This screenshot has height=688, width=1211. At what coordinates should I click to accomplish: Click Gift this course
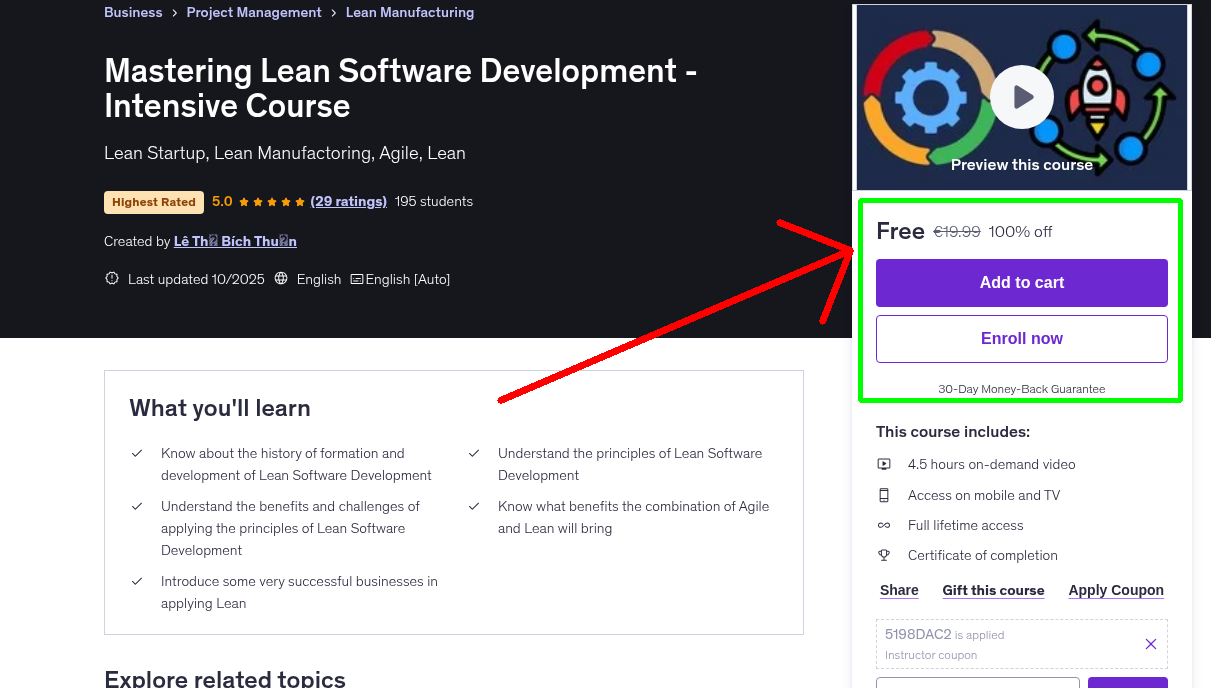coord(993,590)
